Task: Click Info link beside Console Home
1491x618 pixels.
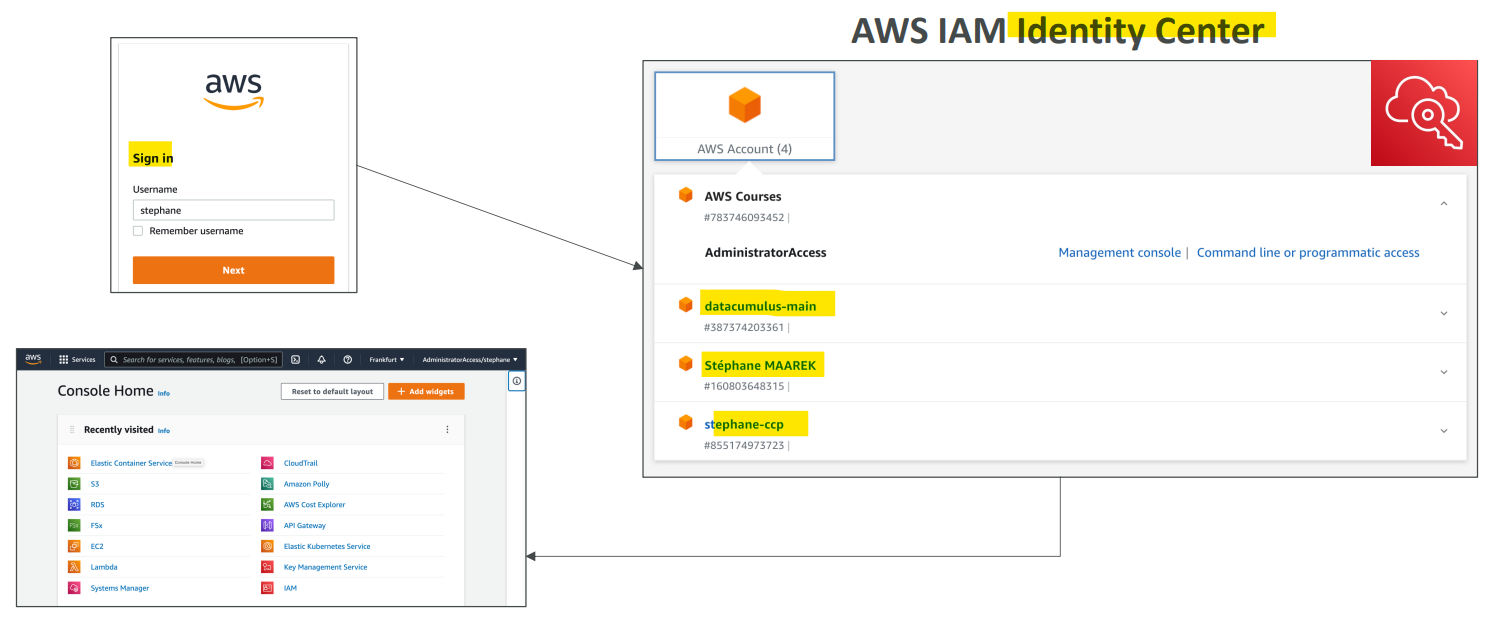Action: click(x=164, y=393)
